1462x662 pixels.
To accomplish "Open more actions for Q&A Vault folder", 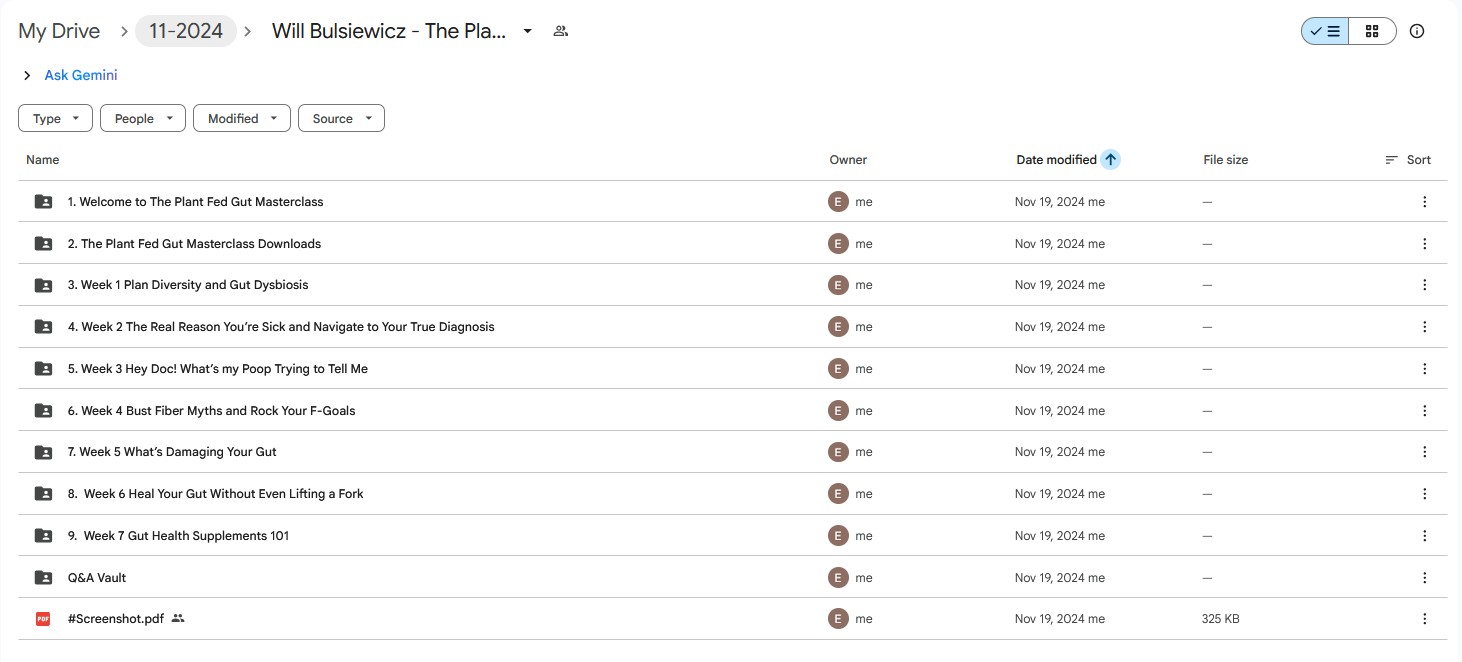I will (1425, 577).
